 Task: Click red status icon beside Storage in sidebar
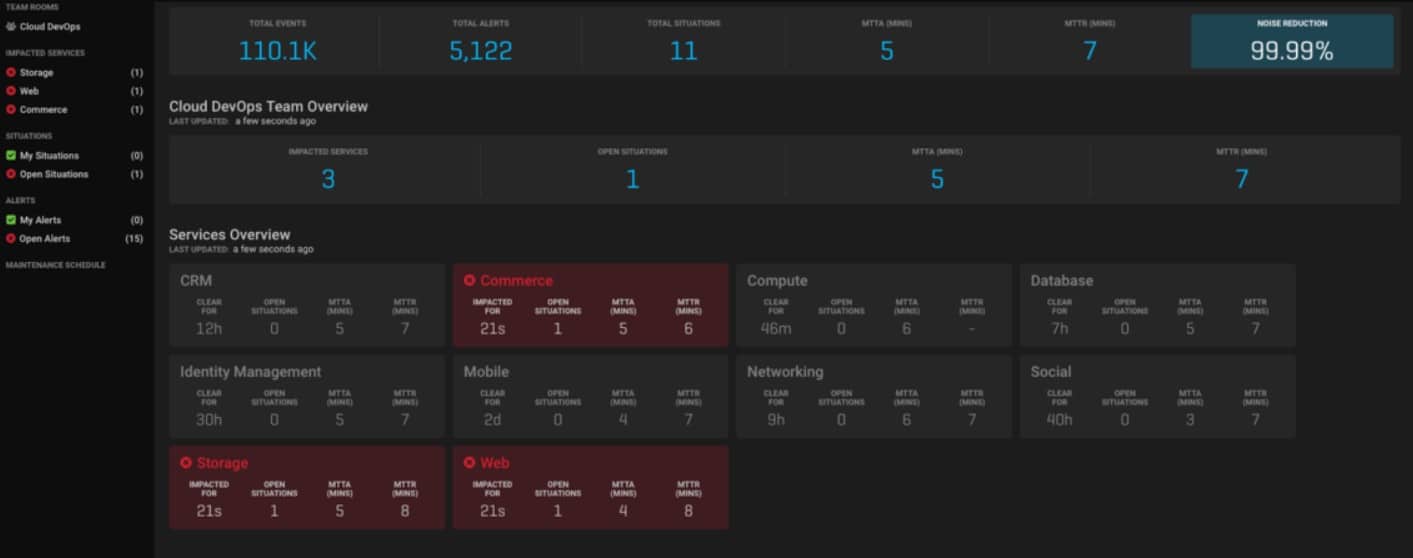11,73
